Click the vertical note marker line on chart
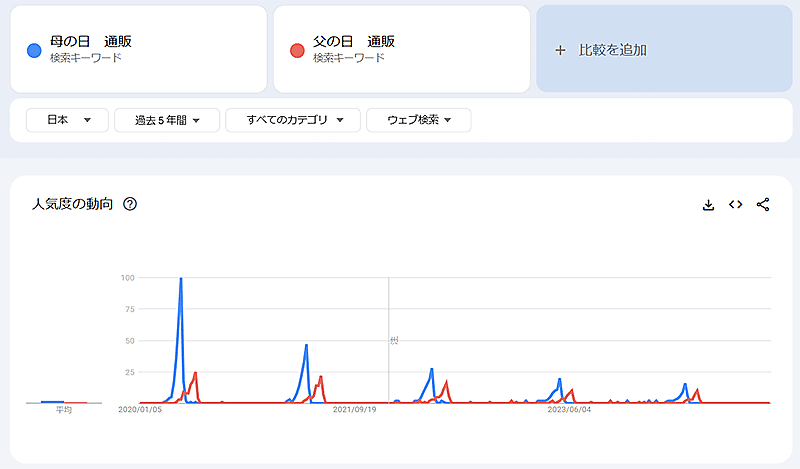The height and width of the screenshot is (469, 800). click(x=388, y=340)
